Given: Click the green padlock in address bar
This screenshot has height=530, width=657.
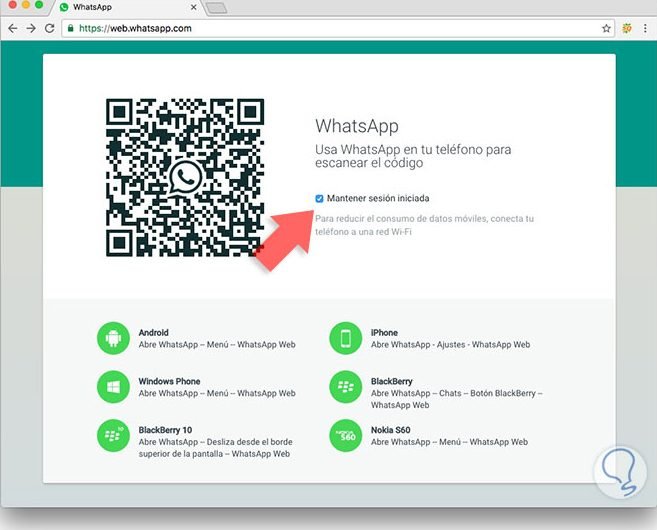Looking at the screenshot, I should point(70,28).
